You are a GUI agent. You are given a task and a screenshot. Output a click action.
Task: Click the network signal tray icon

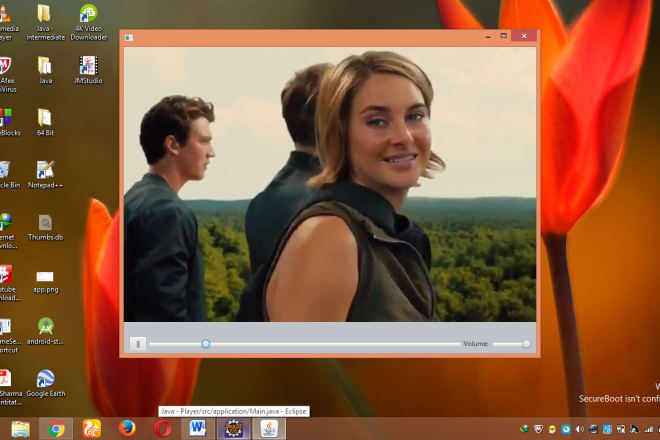click(x=649, y=429)
